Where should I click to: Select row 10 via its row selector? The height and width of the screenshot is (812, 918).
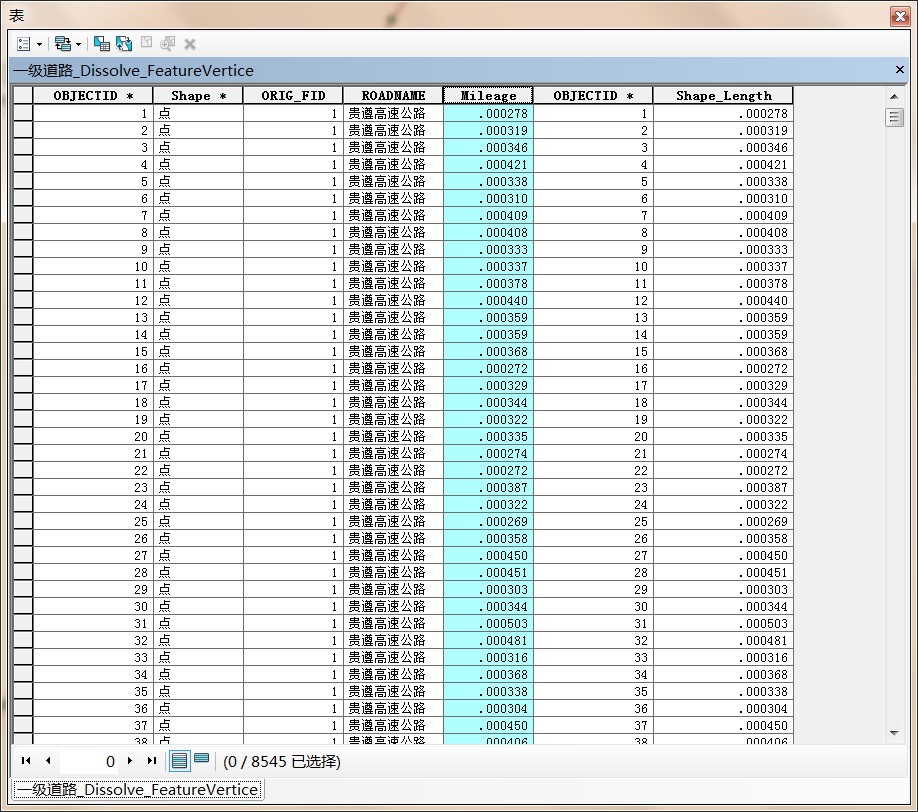[x=23, y=266]
